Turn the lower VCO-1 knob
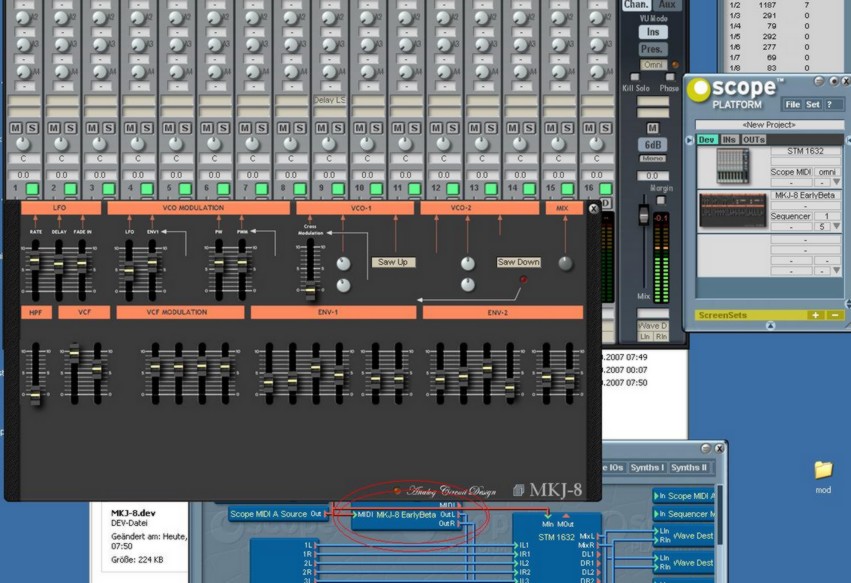The height and width of the screenshot is (583, 851). click(344, 285)
